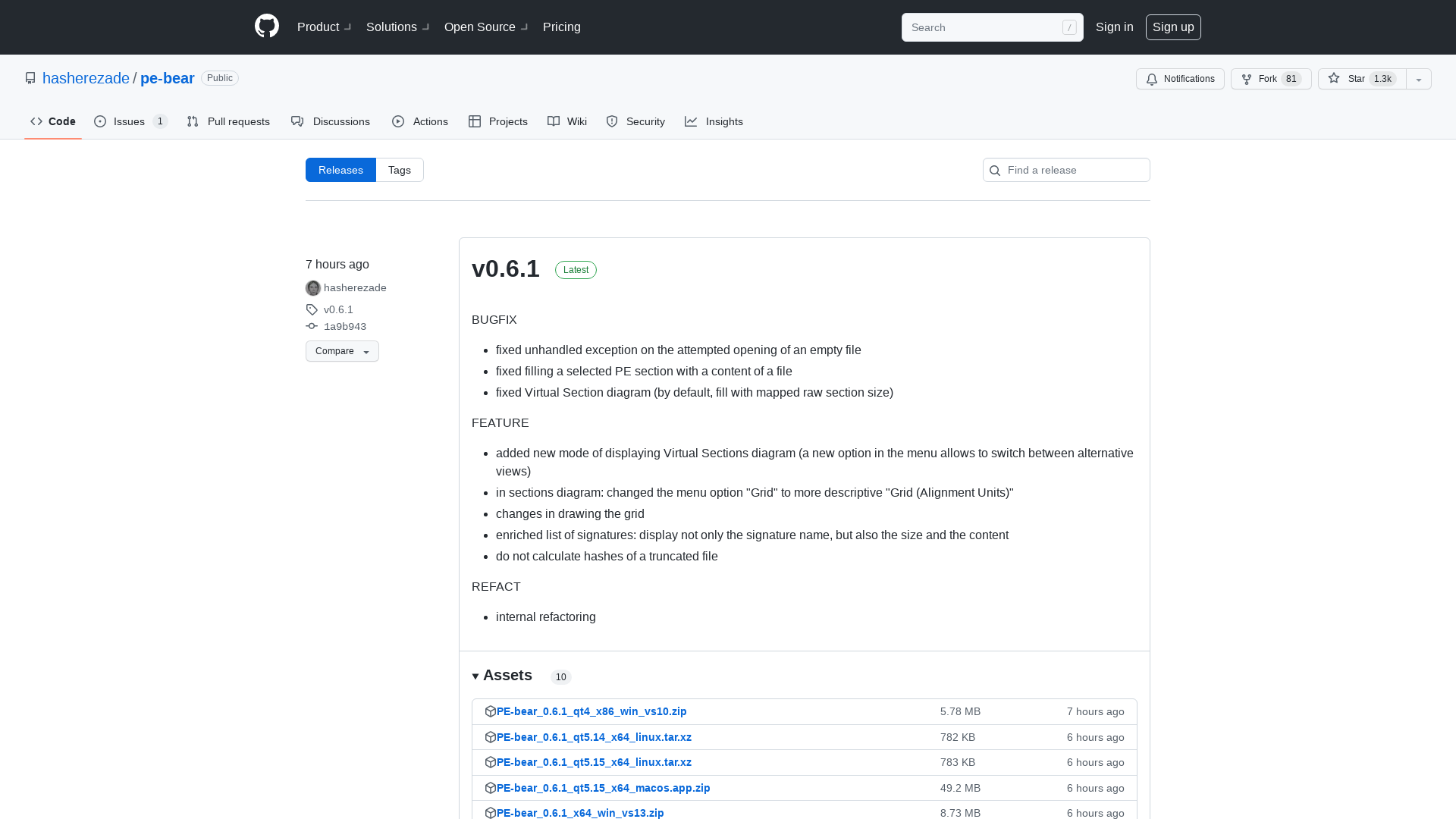This screenshot has width=1456, height=819.
Task: Click the Star icon
Action: pos(1334,78)
